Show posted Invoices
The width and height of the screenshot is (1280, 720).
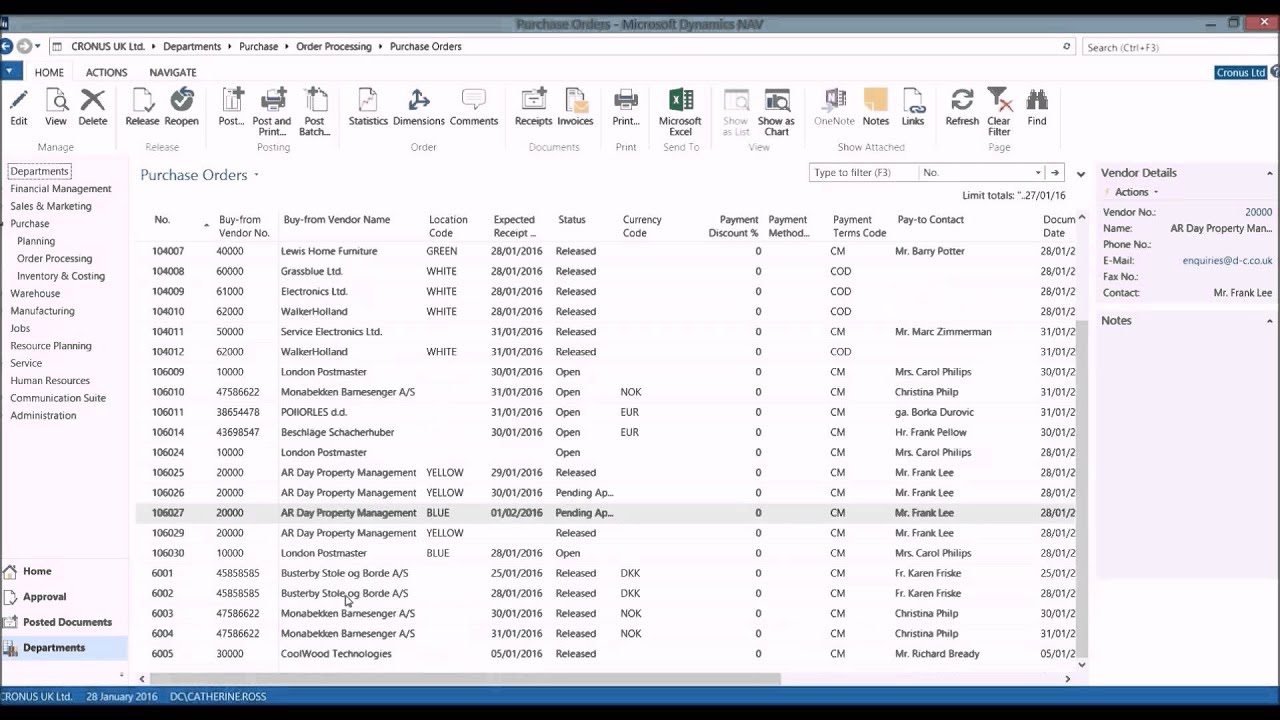[x=575, y=107]
